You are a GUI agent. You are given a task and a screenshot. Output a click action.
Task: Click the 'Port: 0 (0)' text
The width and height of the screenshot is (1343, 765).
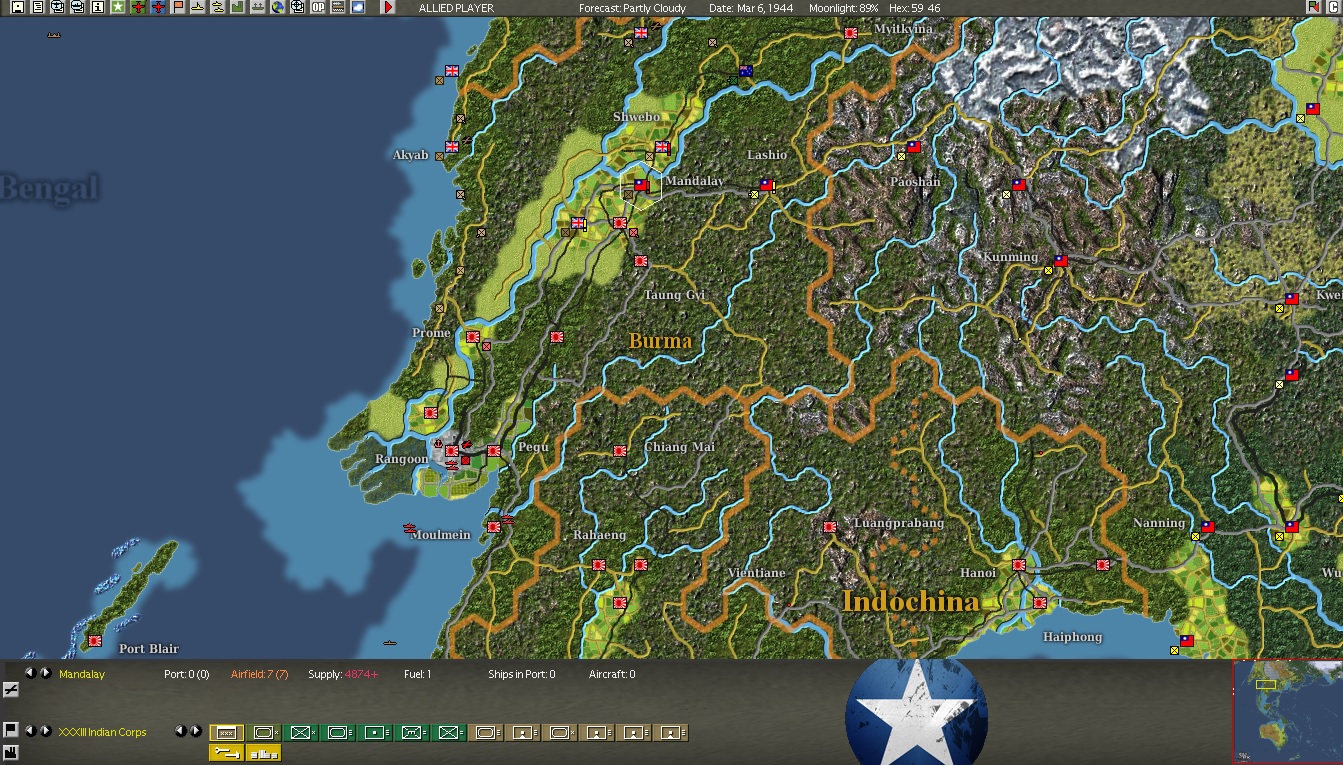pyautogui.click(x=187, y=674)
